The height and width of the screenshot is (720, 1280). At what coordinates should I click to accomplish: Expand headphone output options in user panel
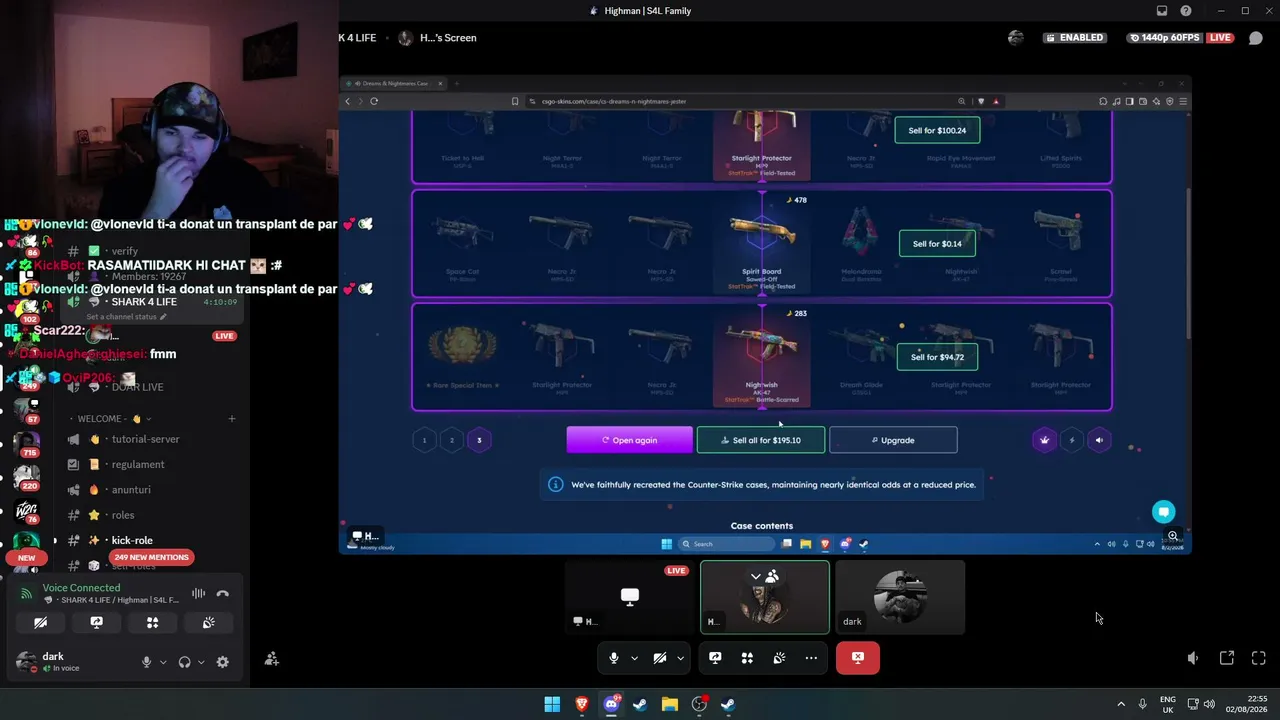201,662
